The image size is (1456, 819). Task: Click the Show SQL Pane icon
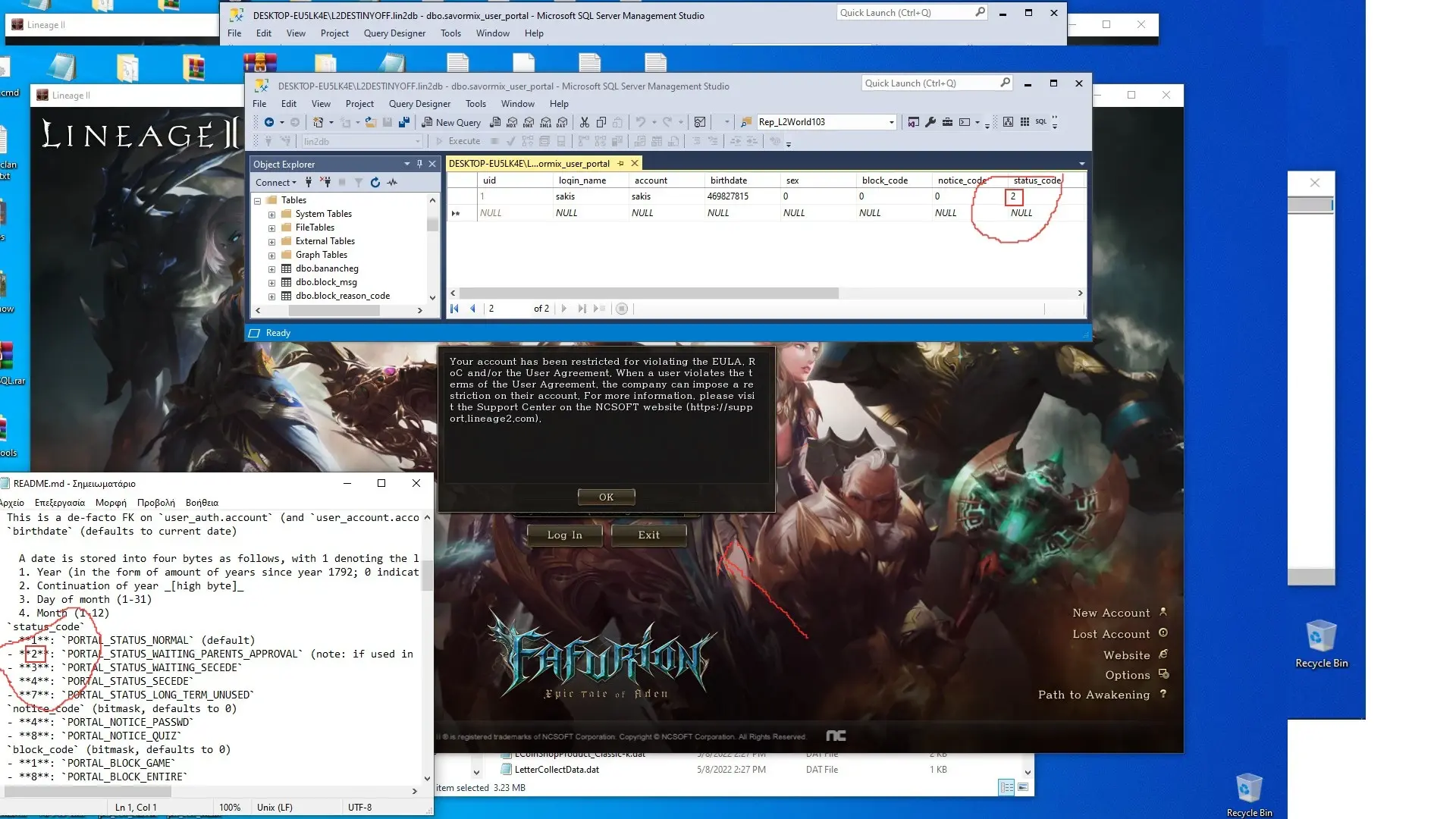[1041, 122]
